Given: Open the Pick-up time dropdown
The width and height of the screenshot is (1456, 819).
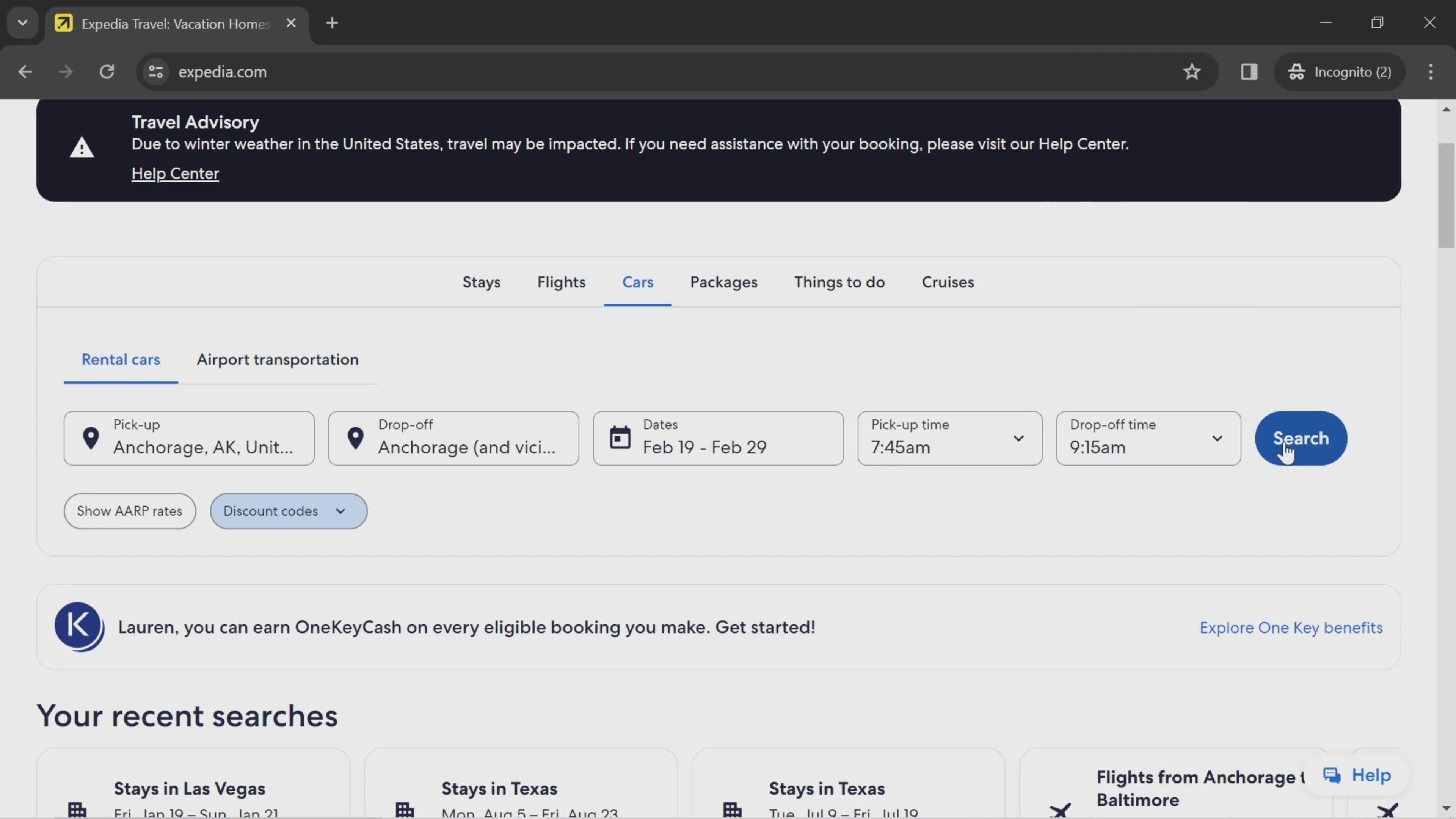Looking at the screenshot, I should [x=949, y=438].
